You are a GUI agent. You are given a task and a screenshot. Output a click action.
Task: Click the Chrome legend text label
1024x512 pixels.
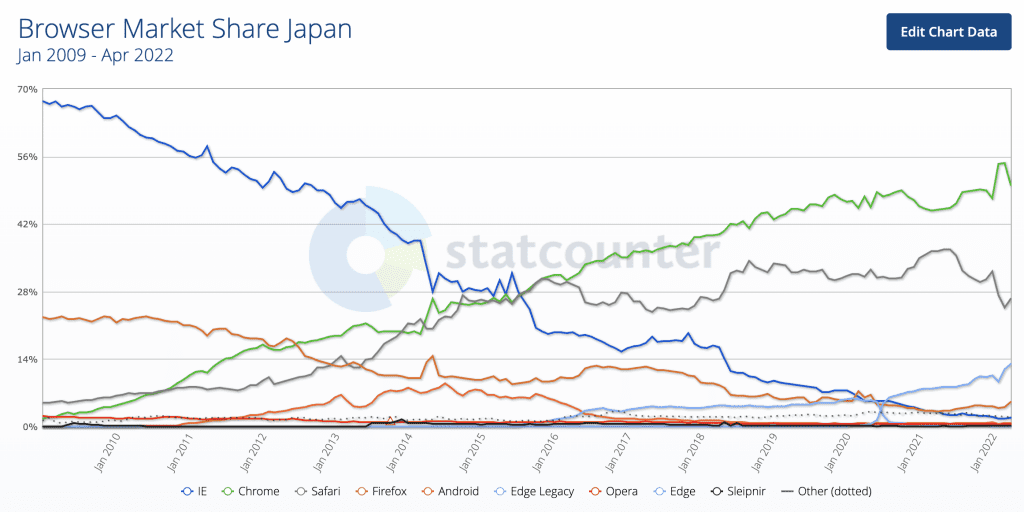[257, 491]
